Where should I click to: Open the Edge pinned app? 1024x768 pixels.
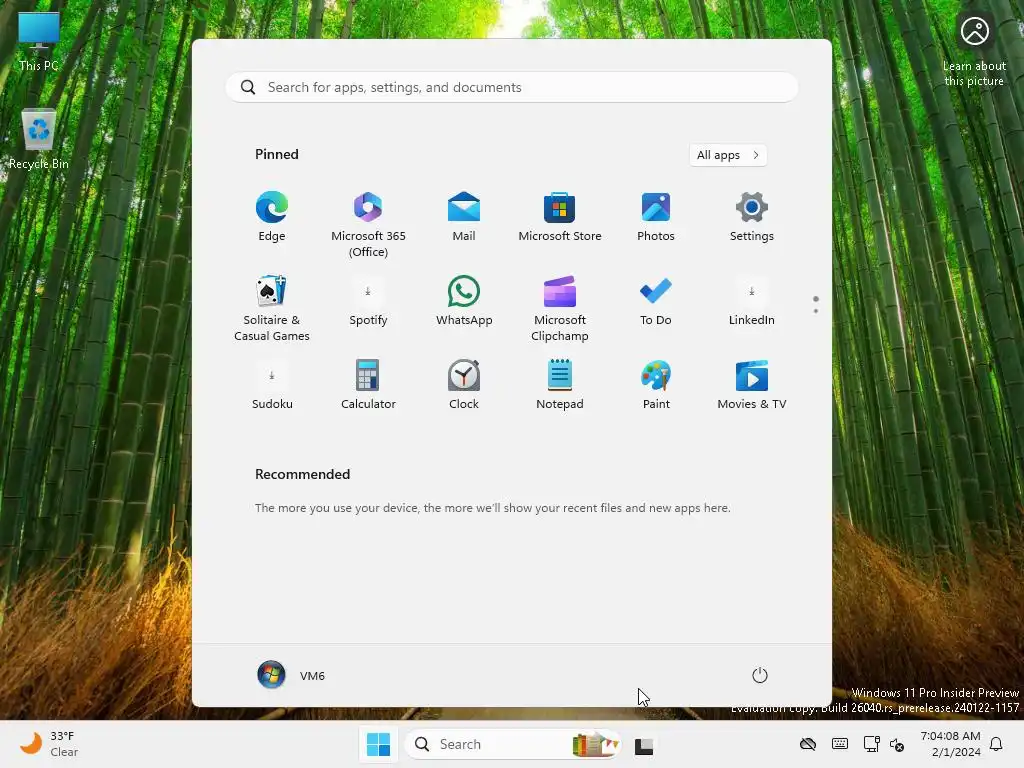point(272,217)
